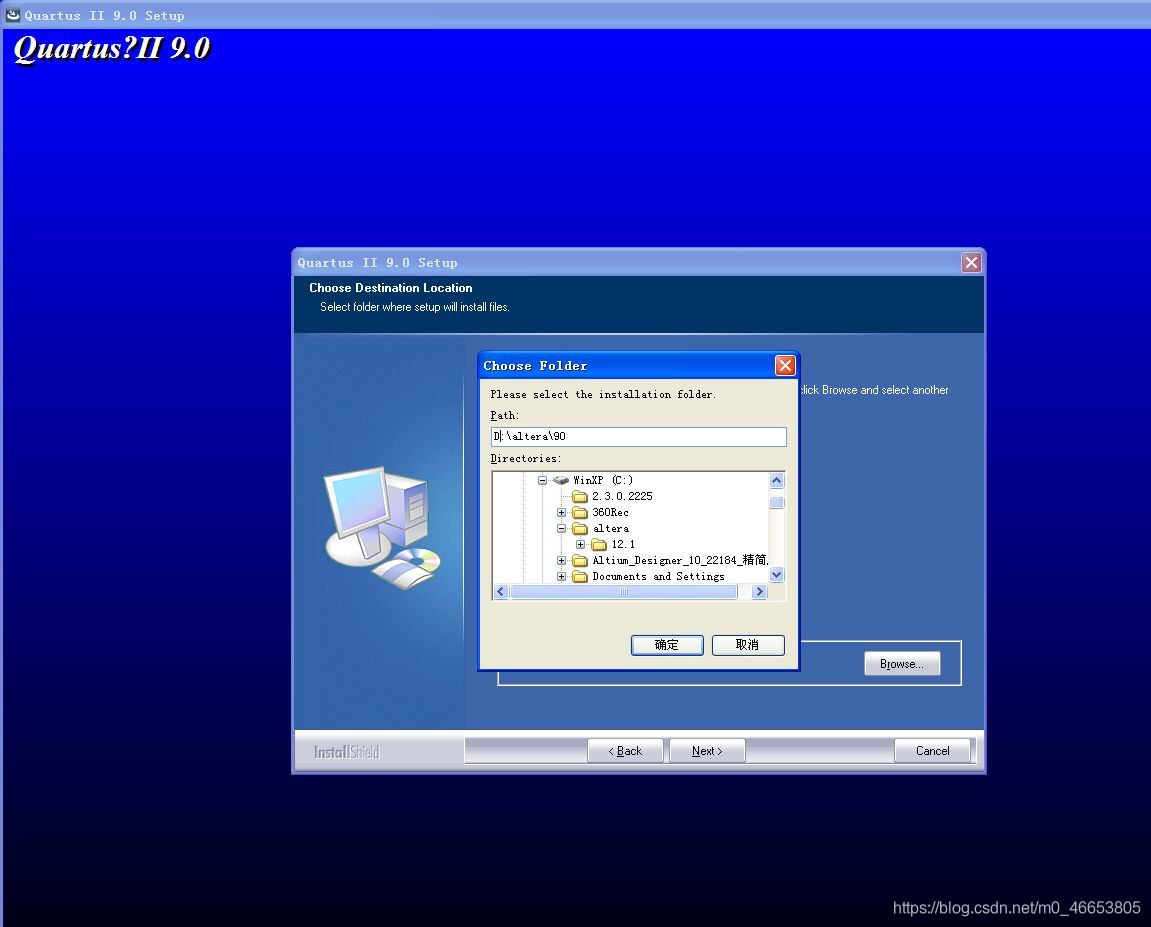1151x927 pixels.
Task: Select the WinXP (C:) drive icon
Action: [x=561, y=480]
